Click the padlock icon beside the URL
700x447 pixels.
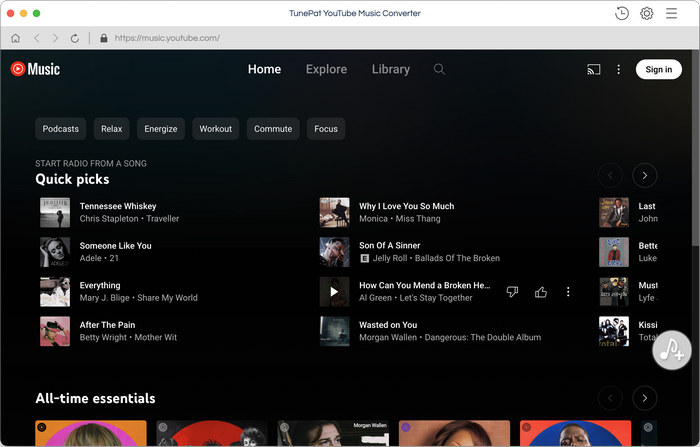tap(104, 38)
